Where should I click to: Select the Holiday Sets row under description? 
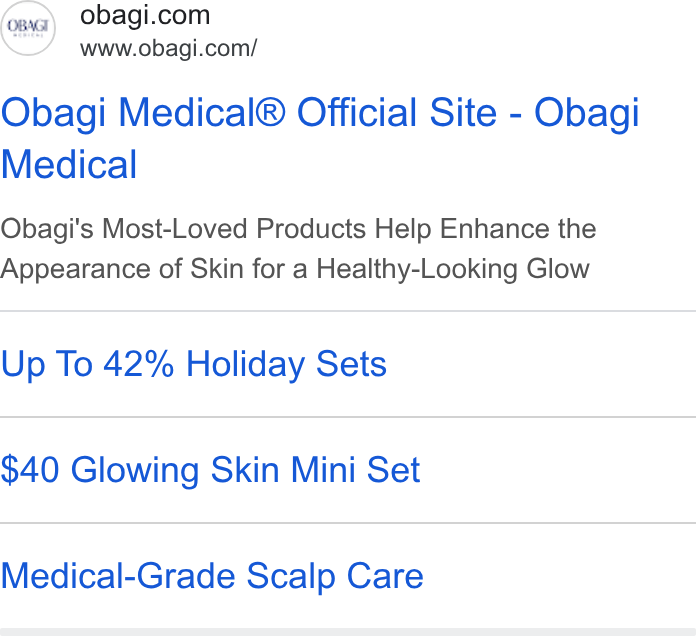click(348, 364)
